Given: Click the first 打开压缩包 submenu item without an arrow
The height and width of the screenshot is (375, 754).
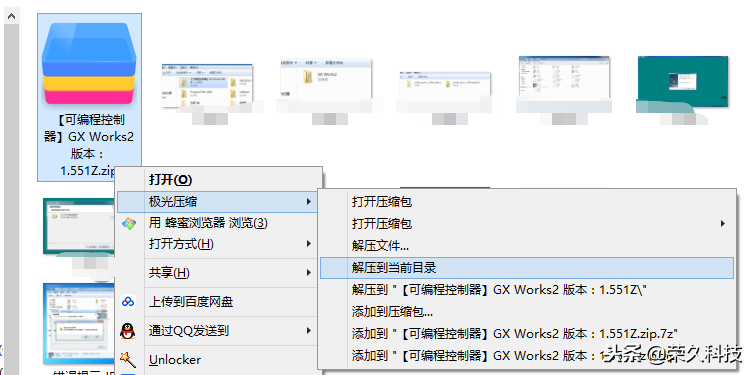Looking at the screenshot, I should pos(527,202).
